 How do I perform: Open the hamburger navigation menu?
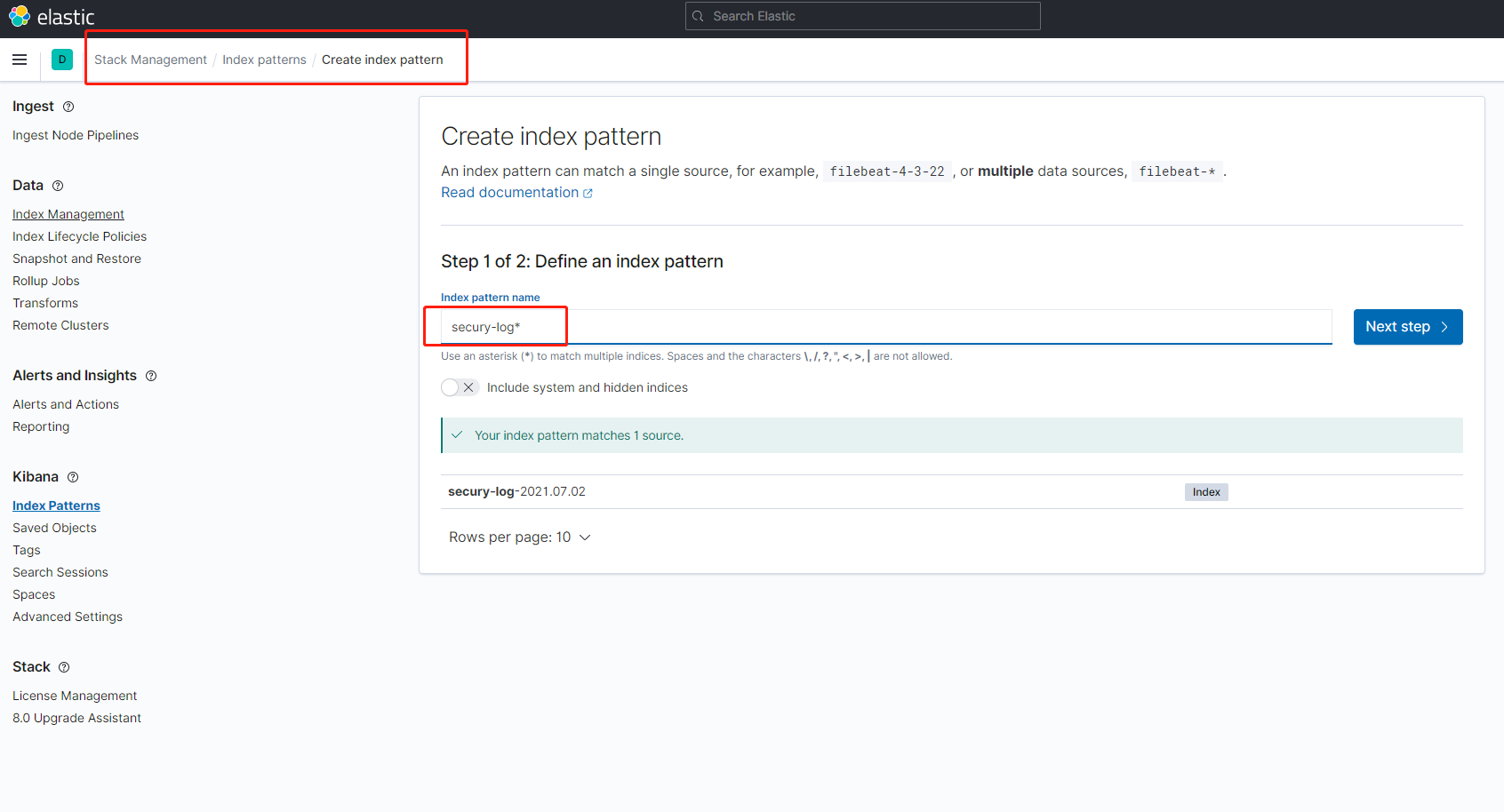(20, 60)
